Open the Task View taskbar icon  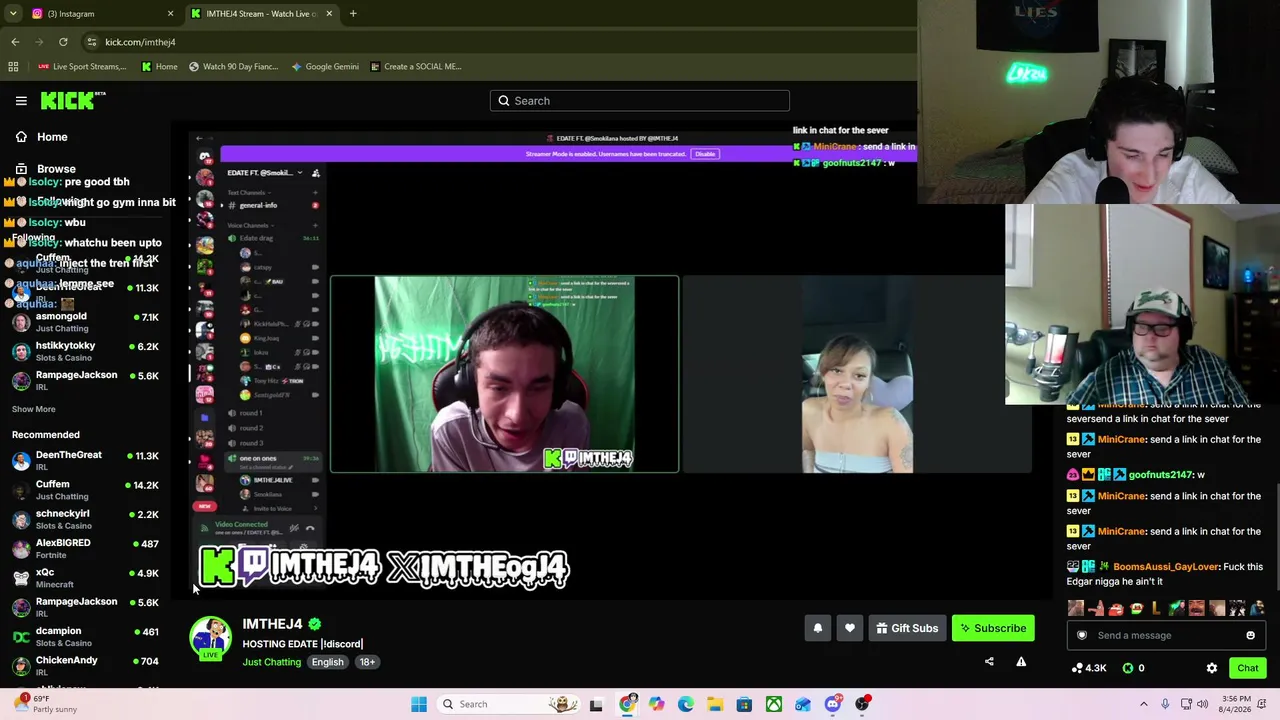596,704
